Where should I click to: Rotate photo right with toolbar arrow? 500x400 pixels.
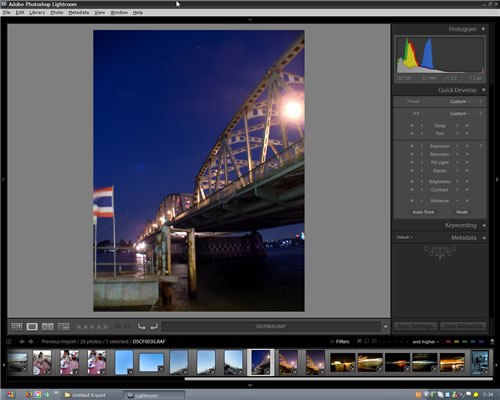154,326
